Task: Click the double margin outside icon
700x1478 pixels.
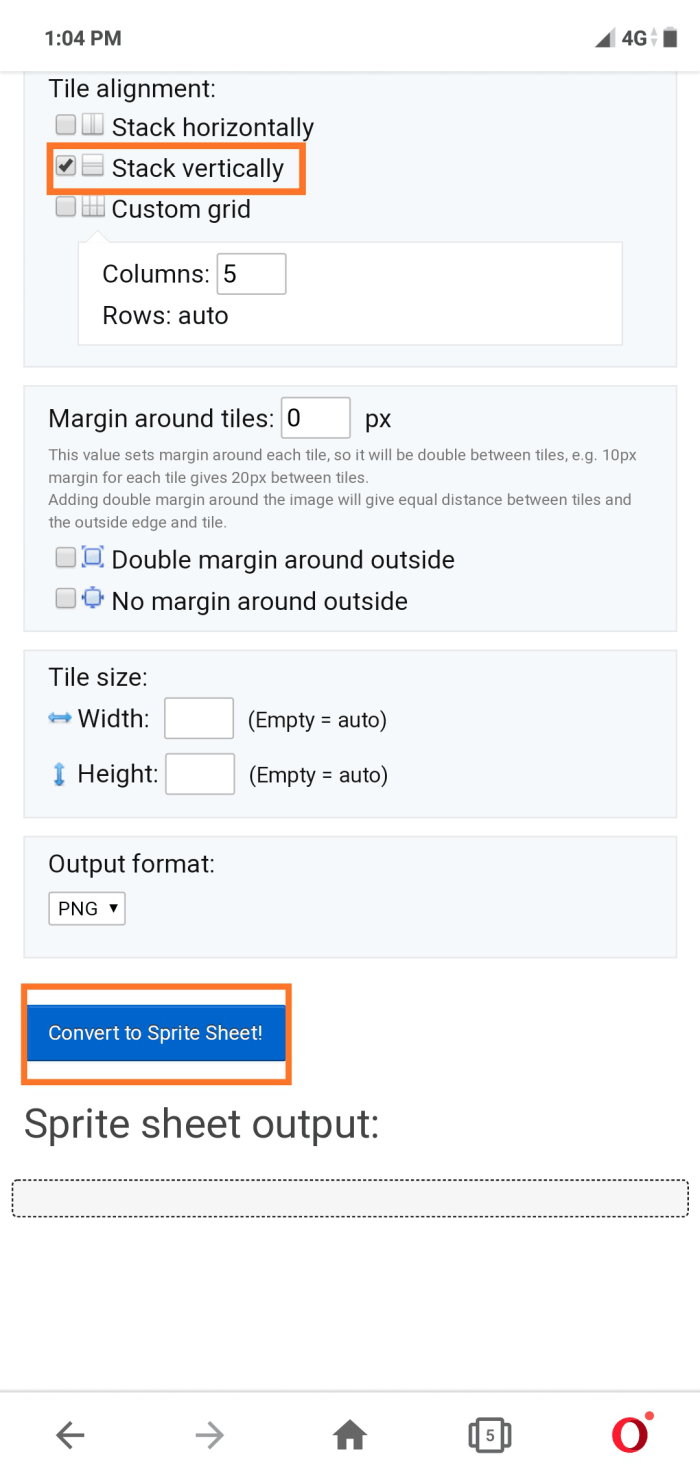Action: point(93,557)
